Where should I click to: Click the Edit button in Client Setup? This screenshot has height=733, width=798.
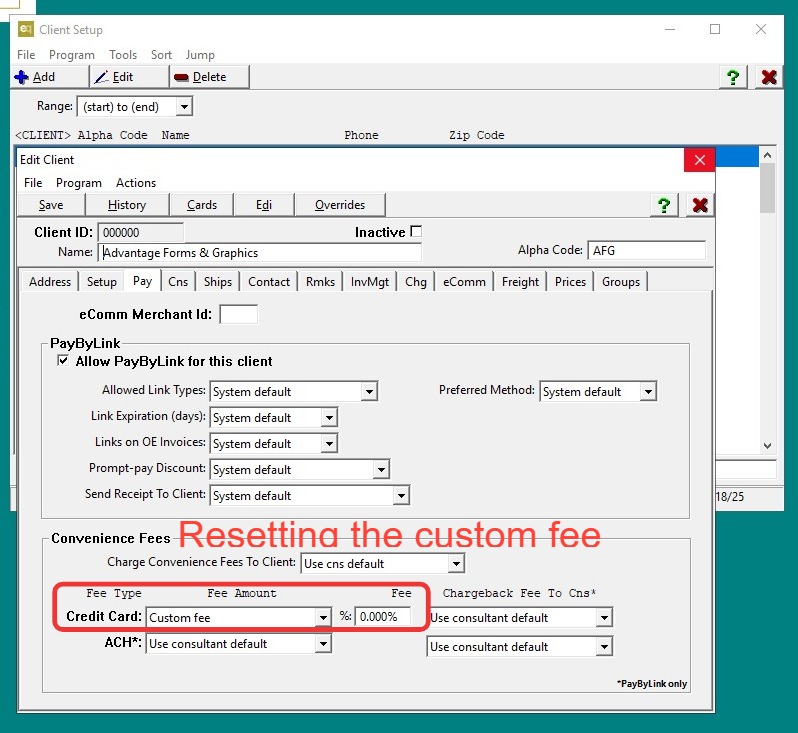pyautogui.click(x=129, y=77)
